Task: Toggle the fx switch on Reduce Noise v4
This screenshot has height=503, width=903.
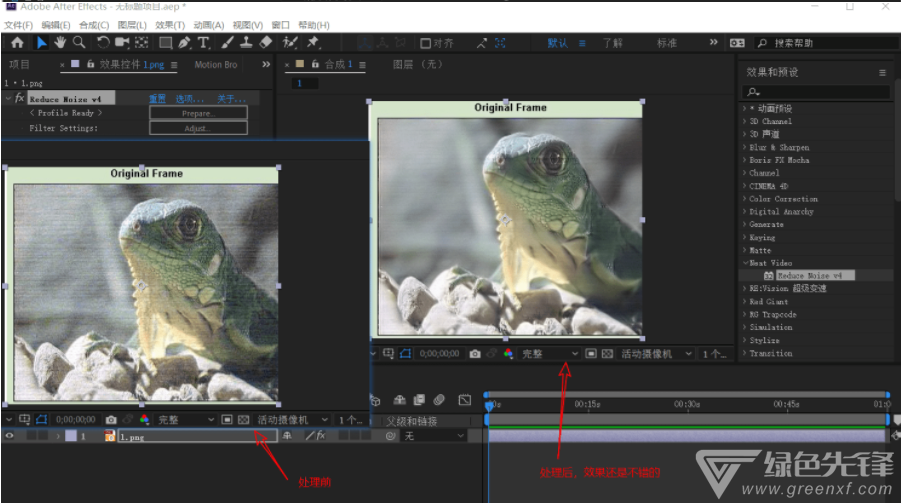Action: click(19, 99)
